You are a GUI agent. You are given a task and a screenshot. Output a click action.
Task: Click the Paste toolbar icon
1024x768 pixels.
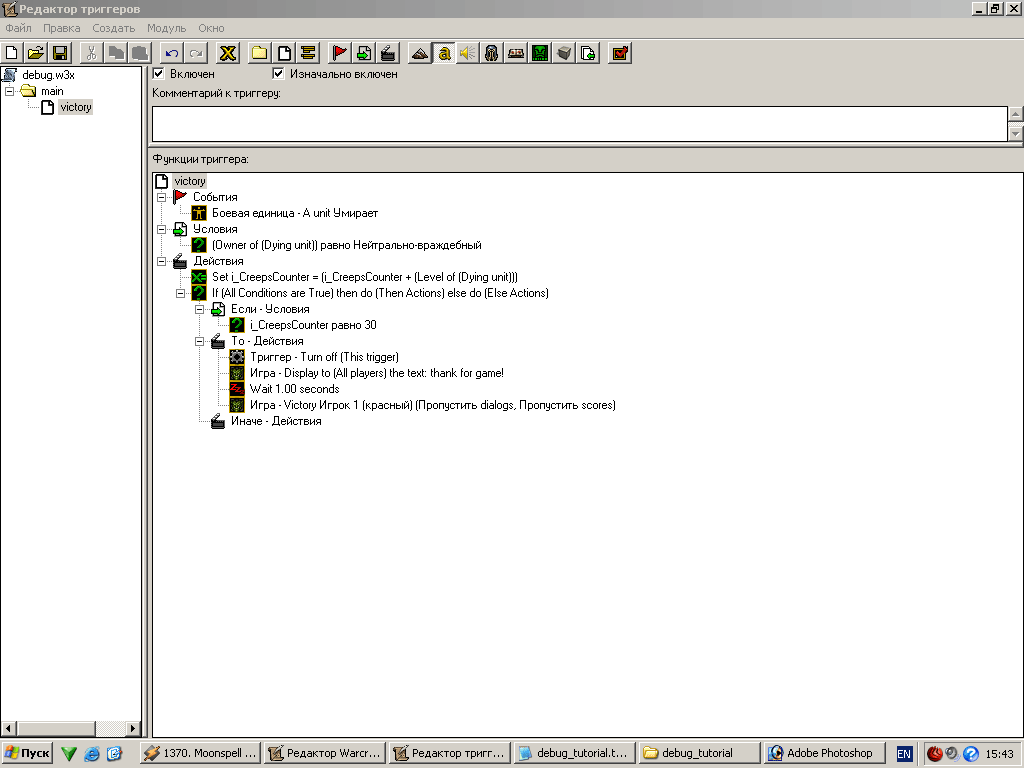tap(140, 53)
